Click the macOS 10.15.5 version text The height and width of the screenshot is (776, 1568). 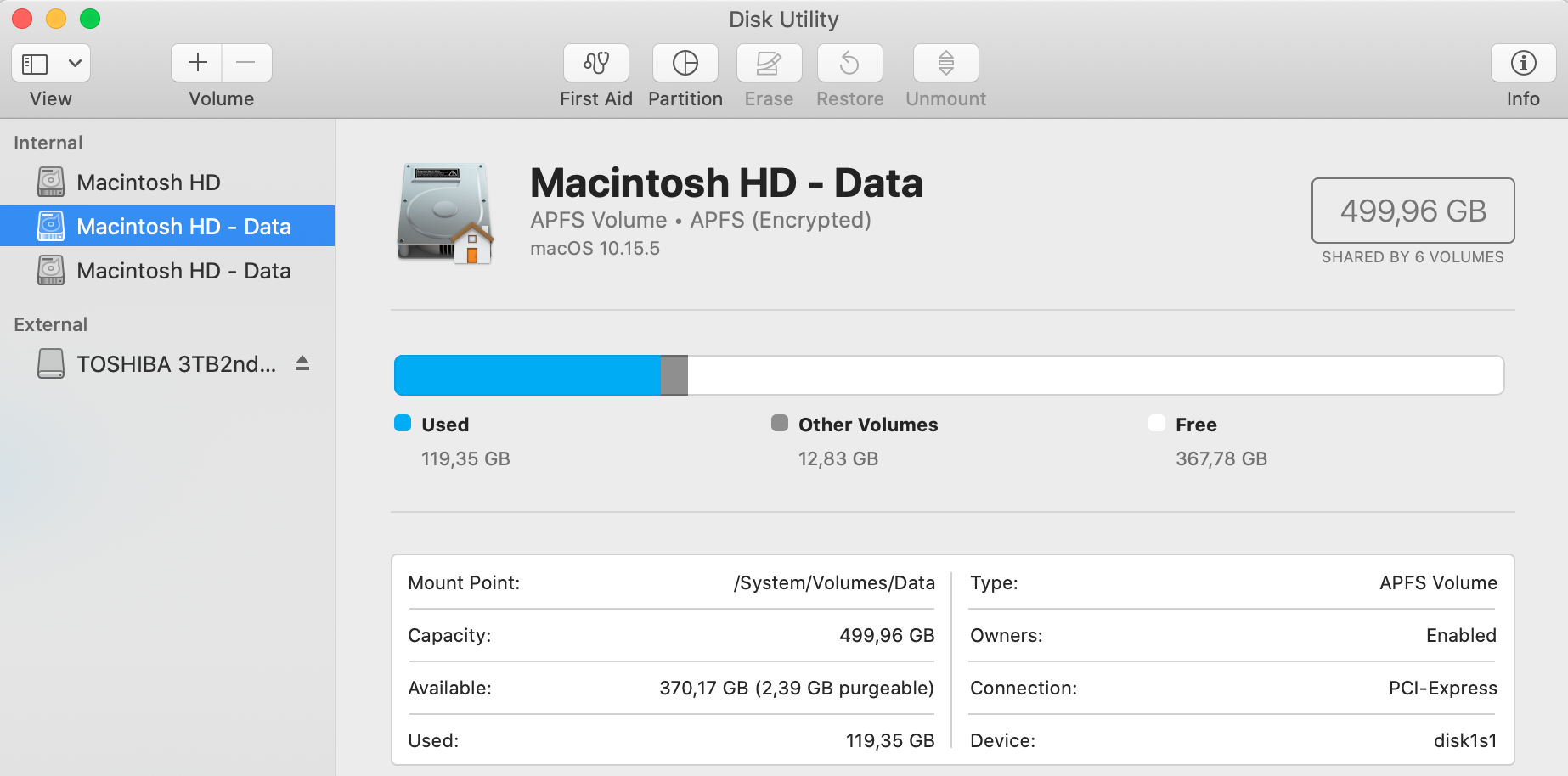tap(595, 249)
